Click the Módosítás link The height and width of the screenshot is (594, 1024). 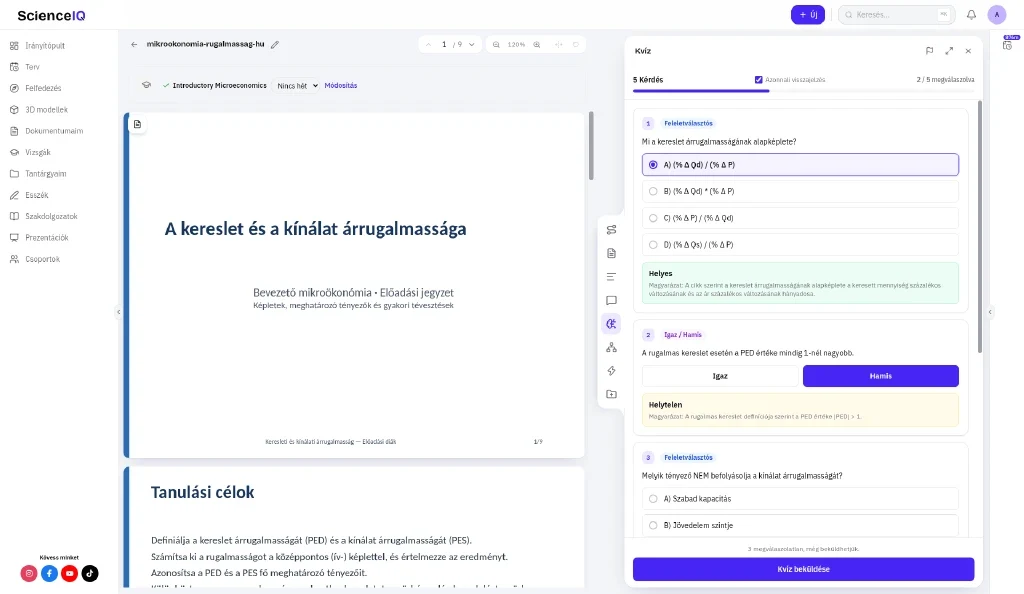(341, 86)
